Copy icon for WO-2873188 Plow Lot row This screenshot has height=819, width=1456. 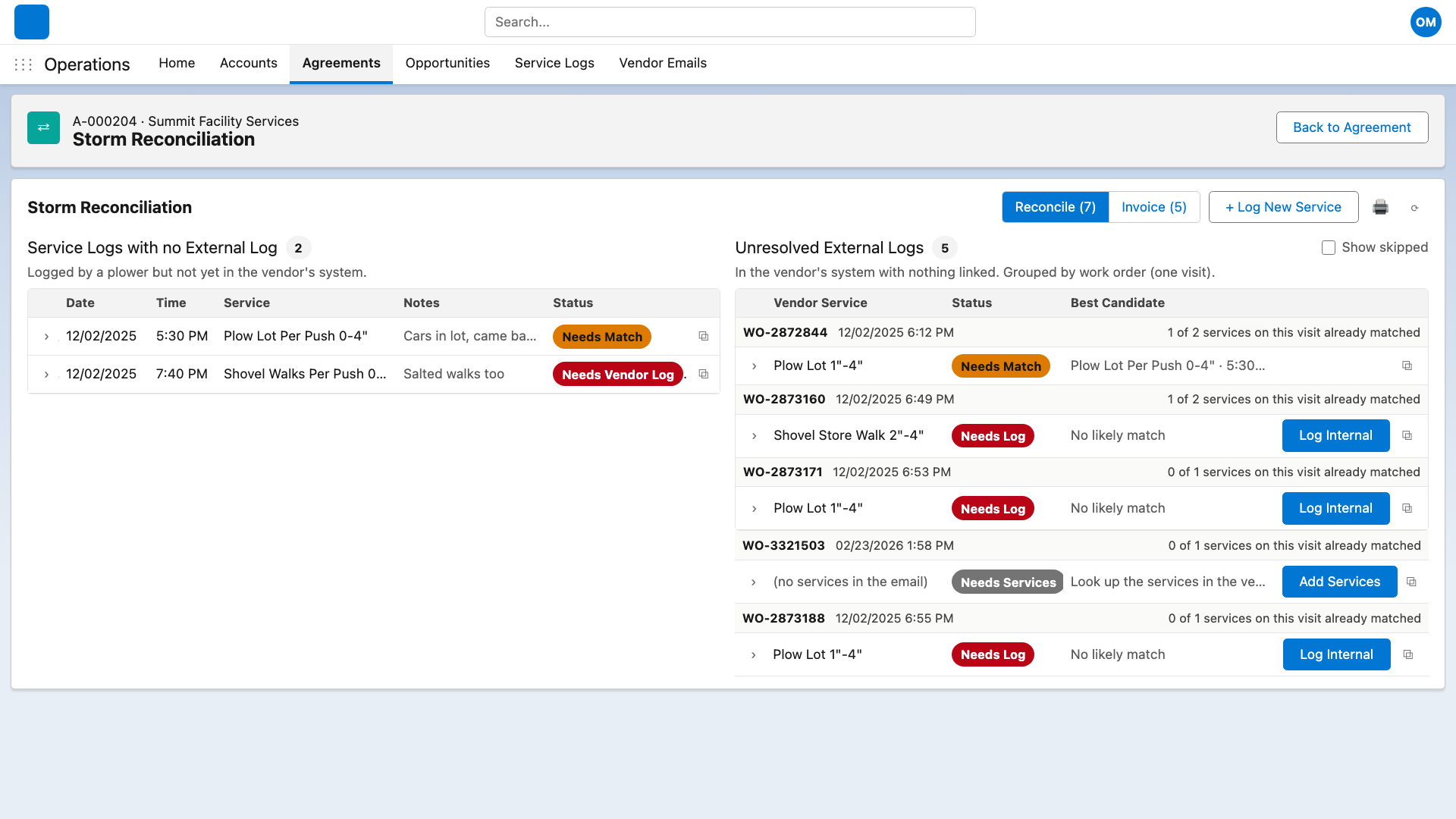(1408, 654)
